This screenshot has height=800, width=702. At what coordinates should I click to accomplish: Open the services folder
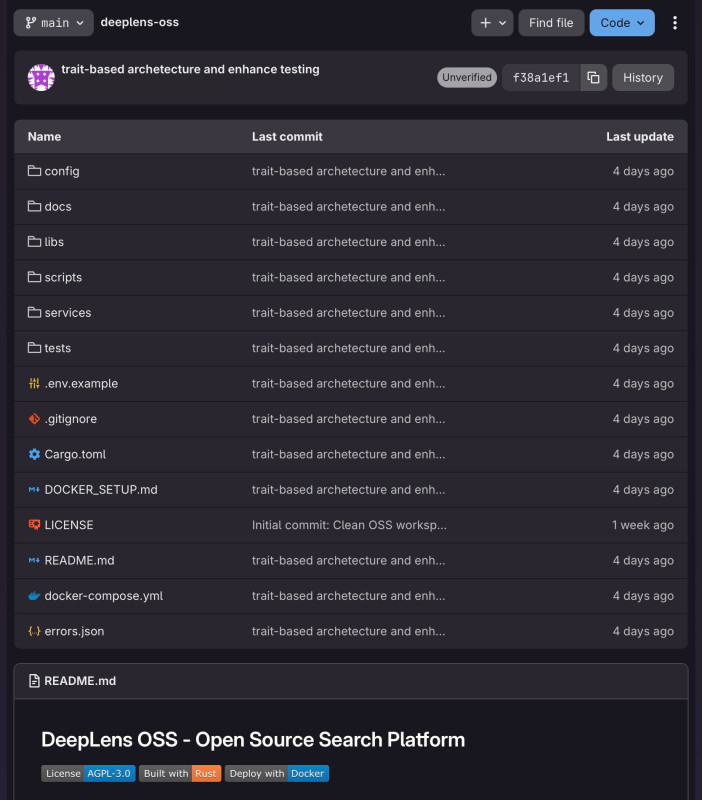pos(68,313)
